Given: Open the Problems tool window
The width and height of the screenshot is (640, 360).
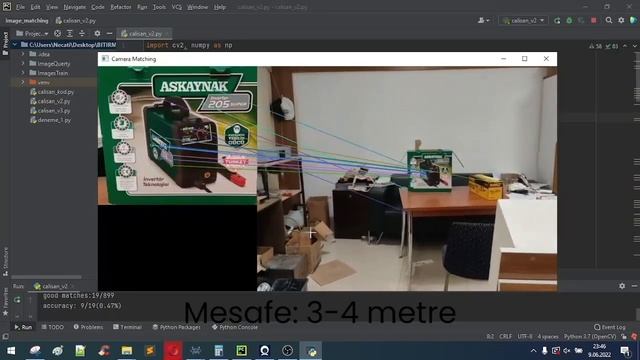Looking at the screenshot, I should pos(89,327).
